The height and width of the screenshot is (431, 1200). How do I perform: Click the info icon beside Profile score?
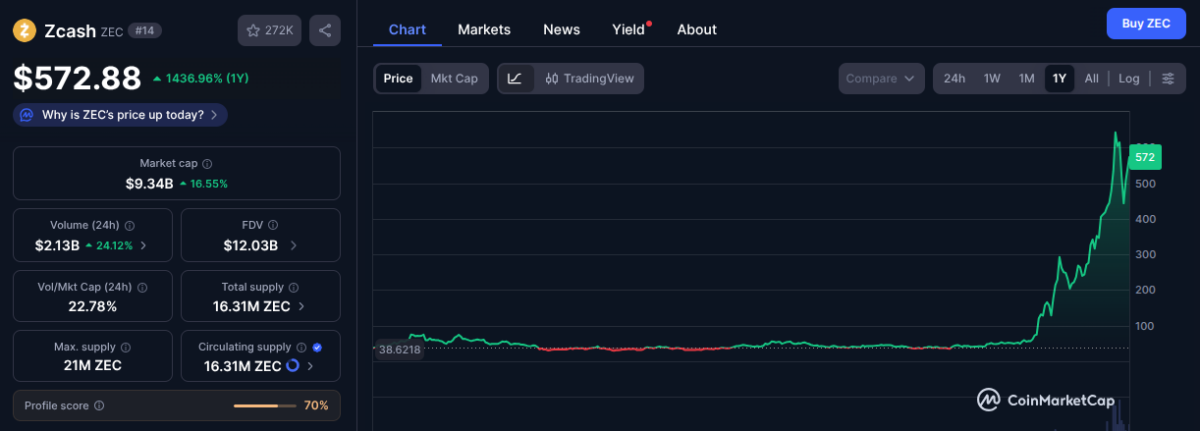point(99,406)
